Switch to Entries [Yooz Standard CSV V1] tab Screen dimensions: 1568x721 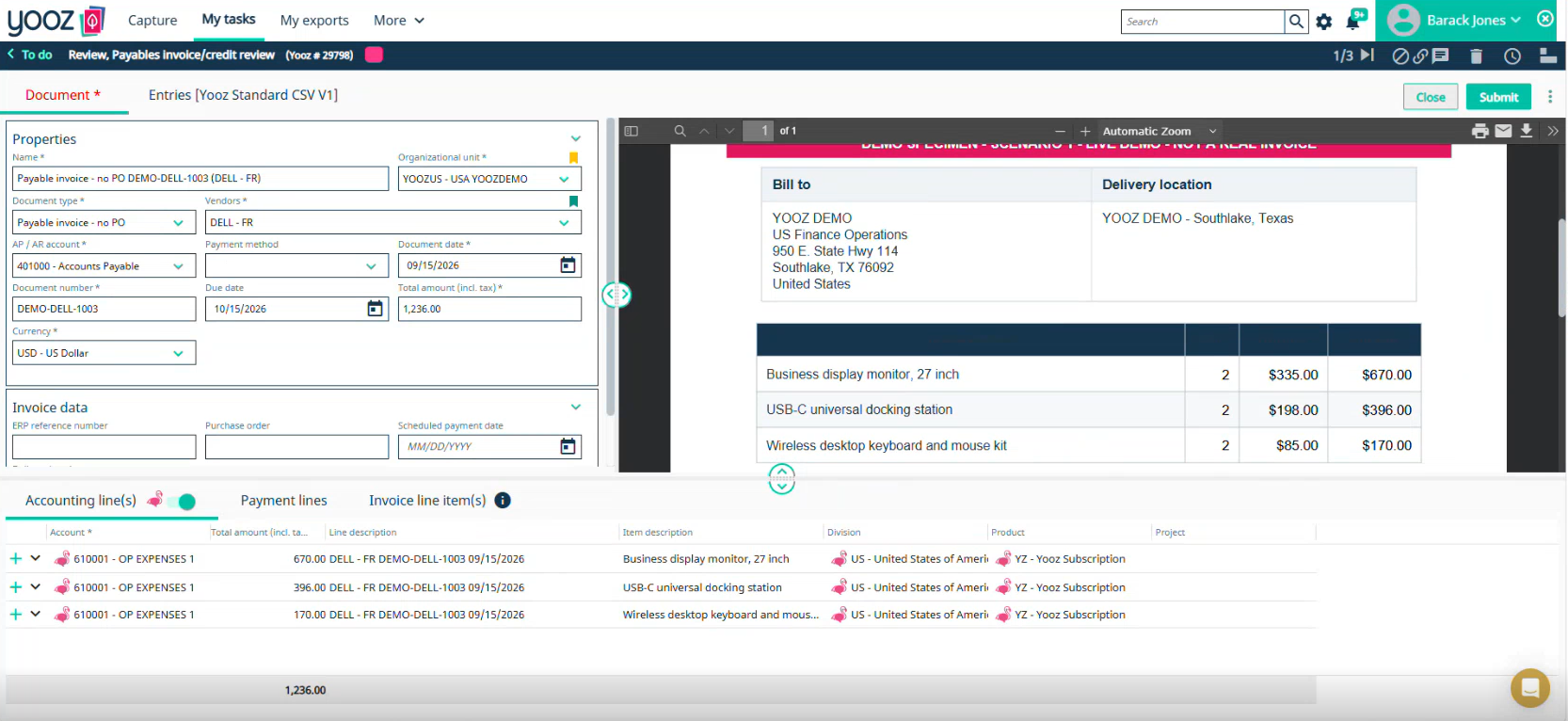click(243, 95)
